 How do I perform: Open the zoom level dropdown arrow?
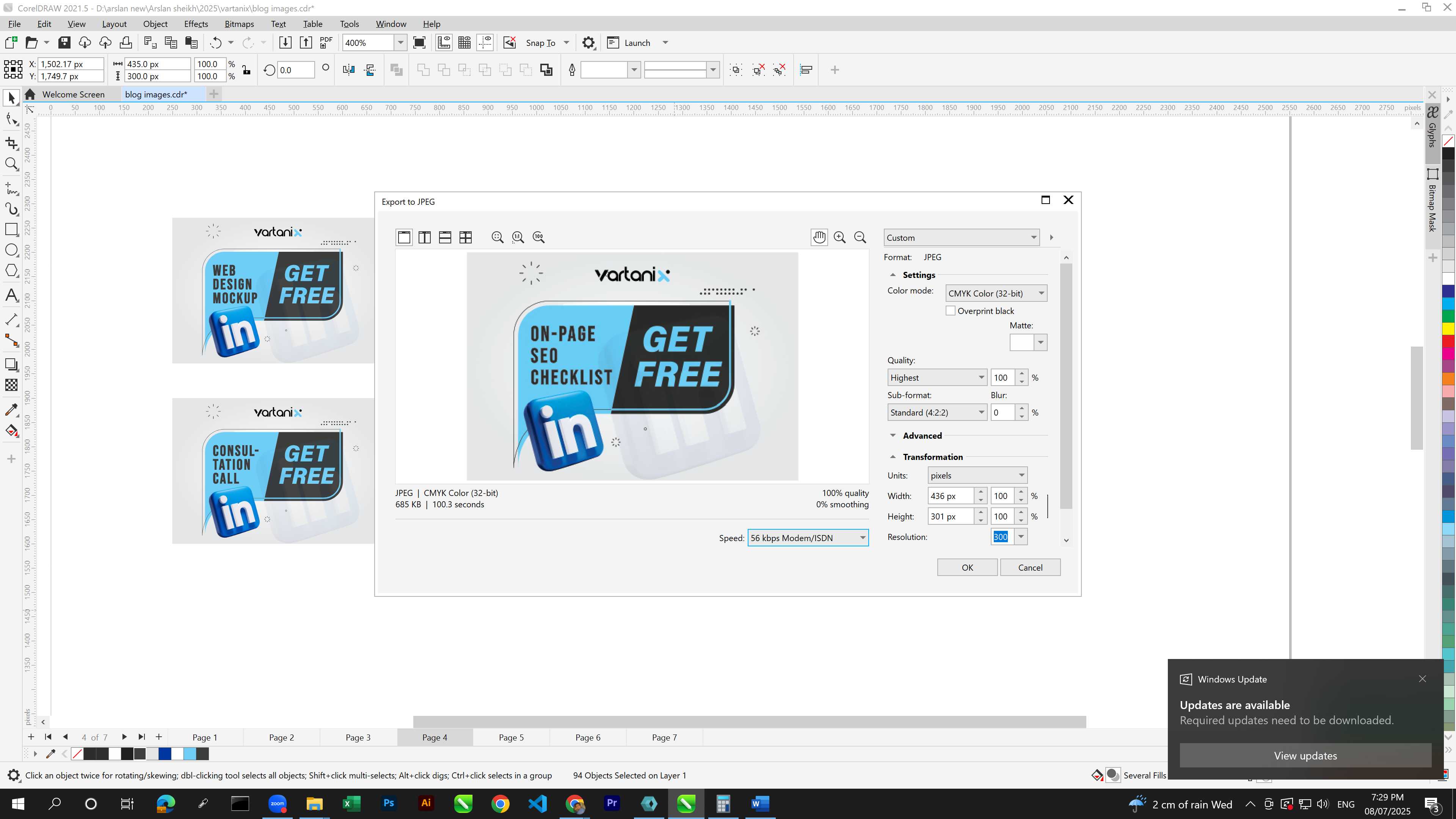[401, 43]
